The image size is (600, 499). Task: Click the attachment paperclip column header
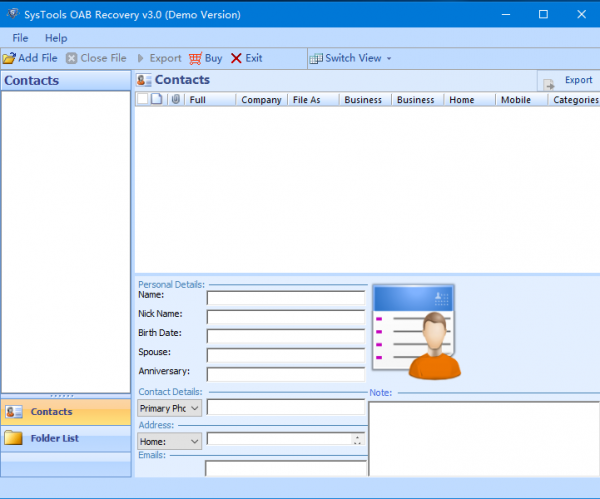coord(175,99)
